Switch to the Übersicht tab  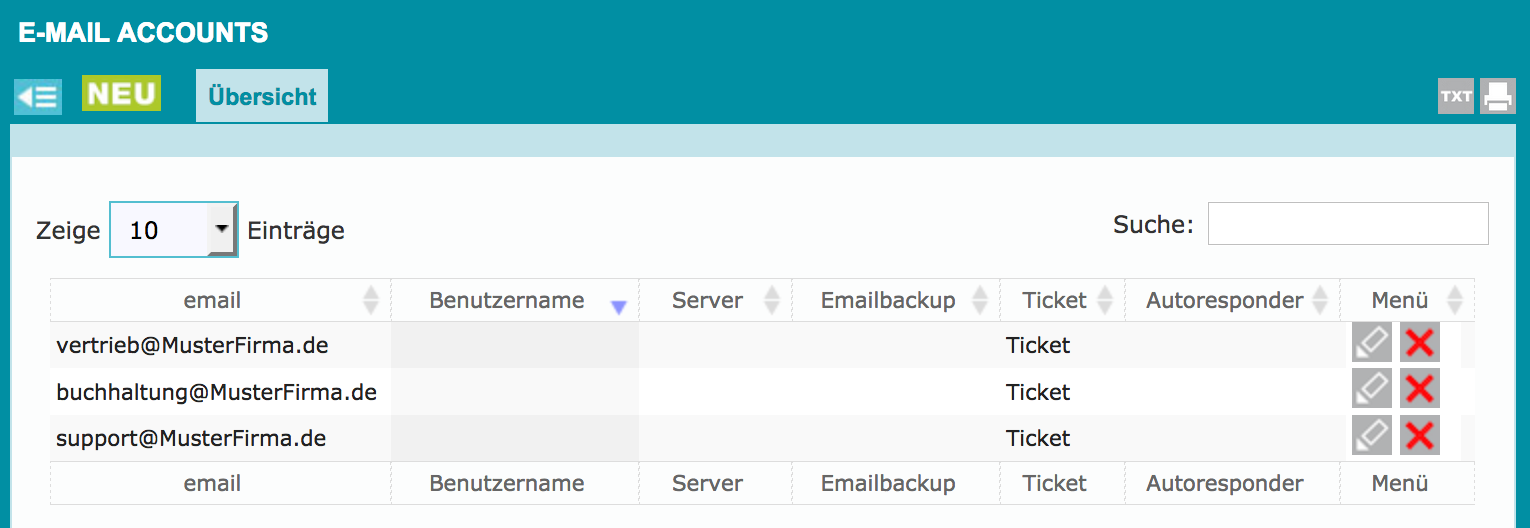click(262, 97)
